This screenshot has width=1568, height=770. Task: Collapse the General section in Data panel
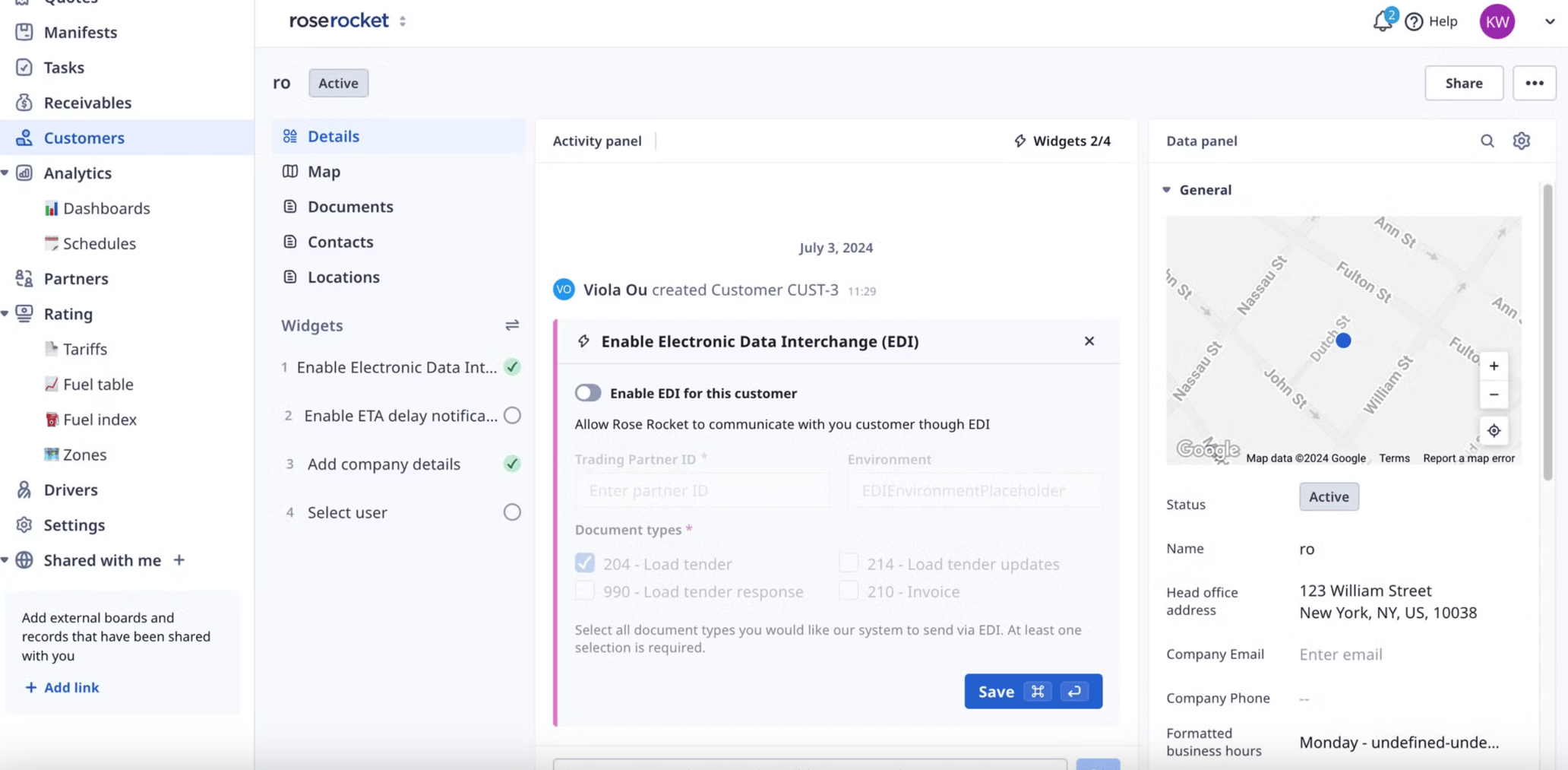[1168, 190]
